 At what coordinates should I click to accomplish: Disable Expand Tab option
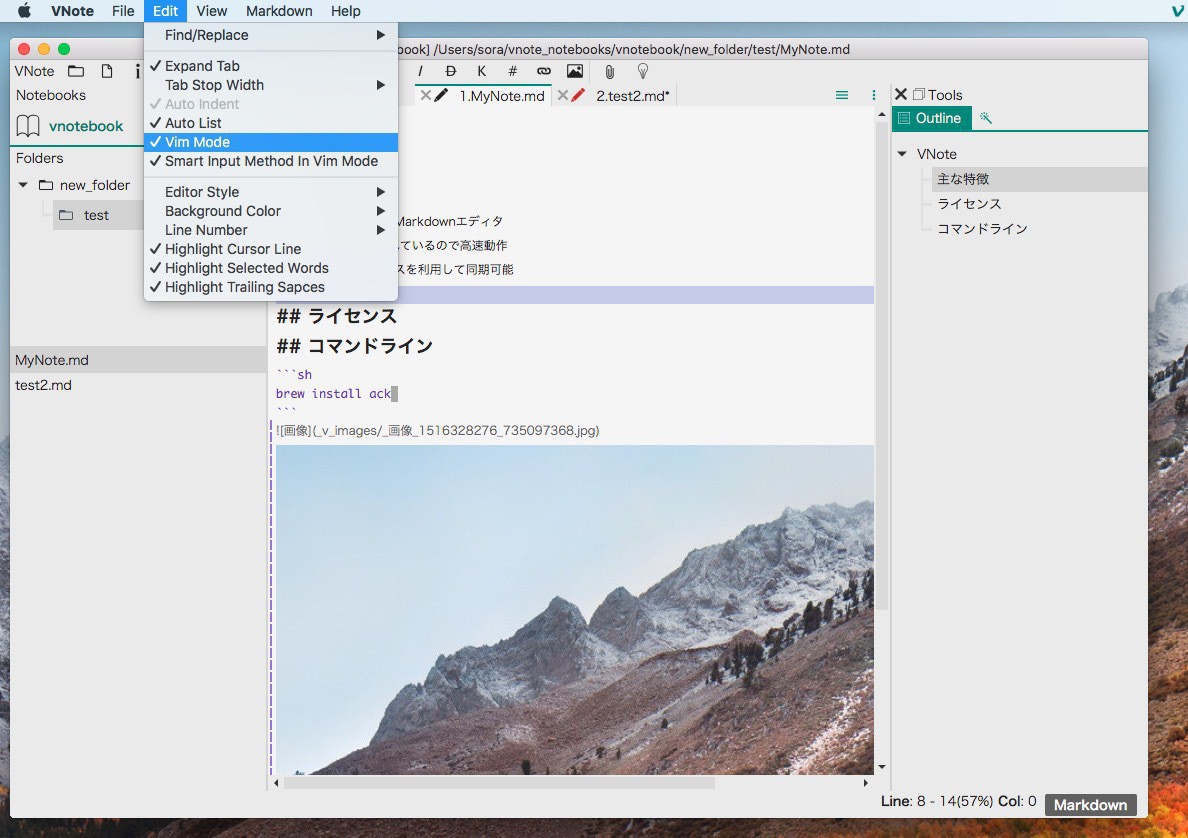202,66
